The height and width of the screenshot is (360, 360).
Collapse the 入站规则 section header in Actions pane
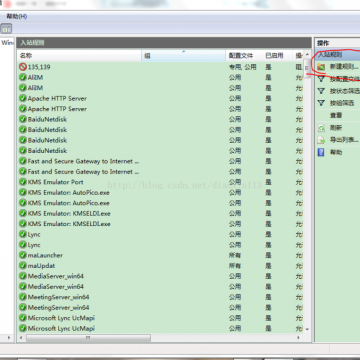338,54
